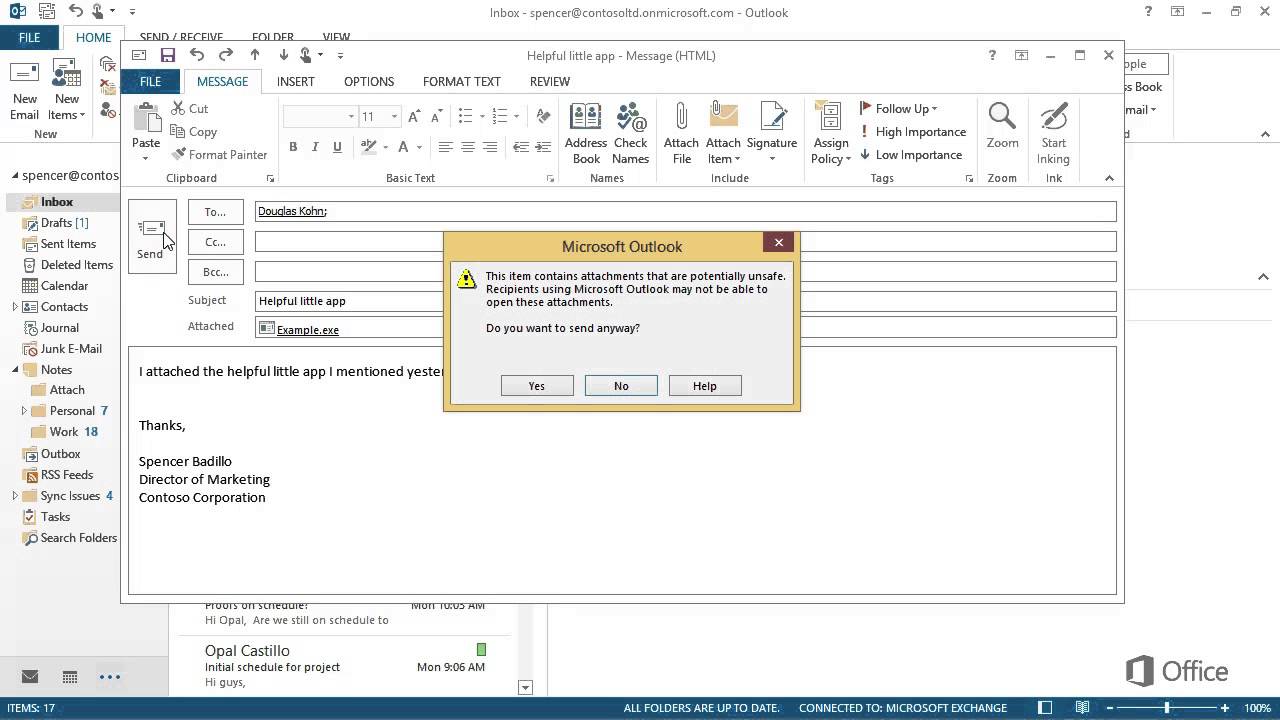Increase the paragraph indent
The image size is (1280, 720).
[545, 147]
